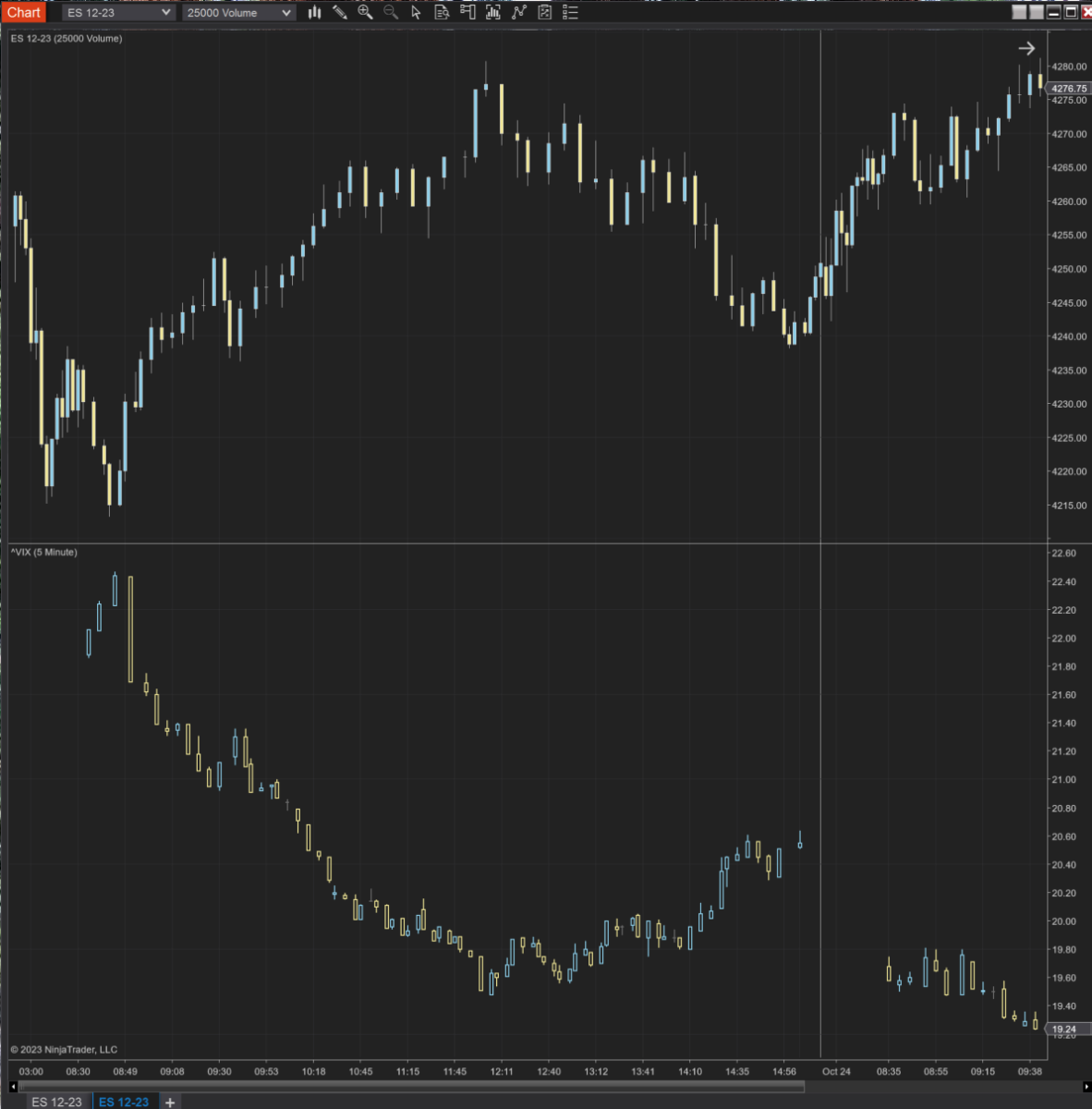This screenshot has width=1092, height=1109.
Task: Toggle the Chart Trader icon
Action: (x=467, y=12)
